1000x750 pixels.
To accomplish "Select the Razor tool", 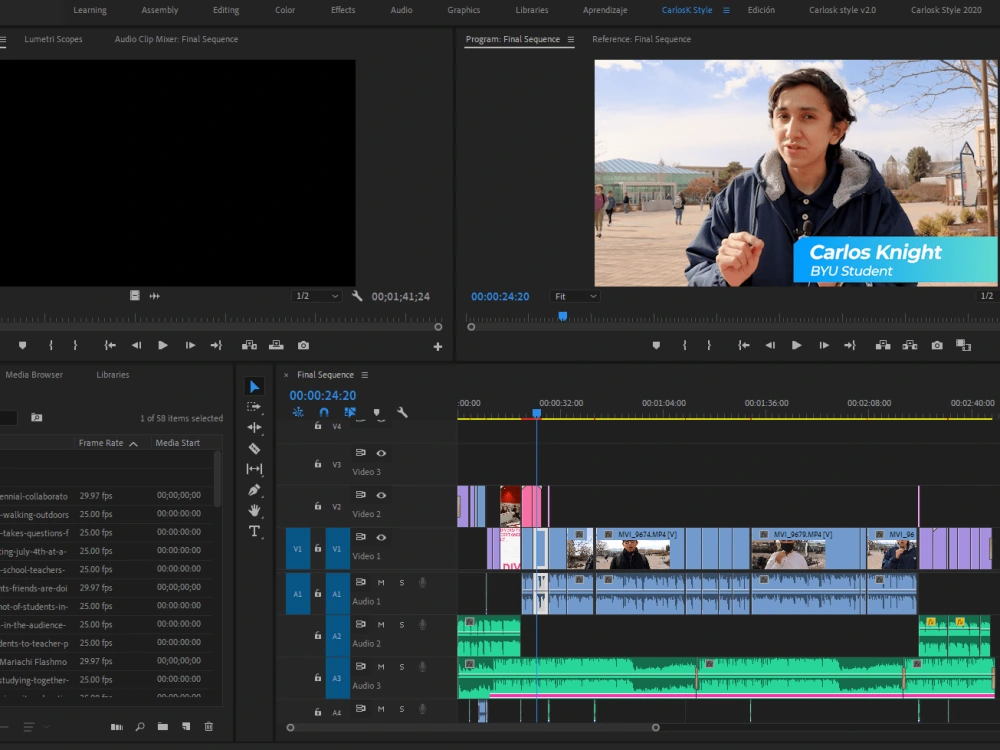I will coord(254,448).
